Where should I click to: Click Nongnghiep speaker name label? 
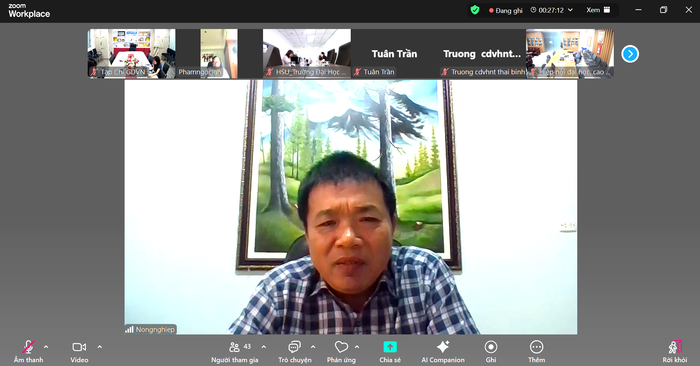pos(150,329)
